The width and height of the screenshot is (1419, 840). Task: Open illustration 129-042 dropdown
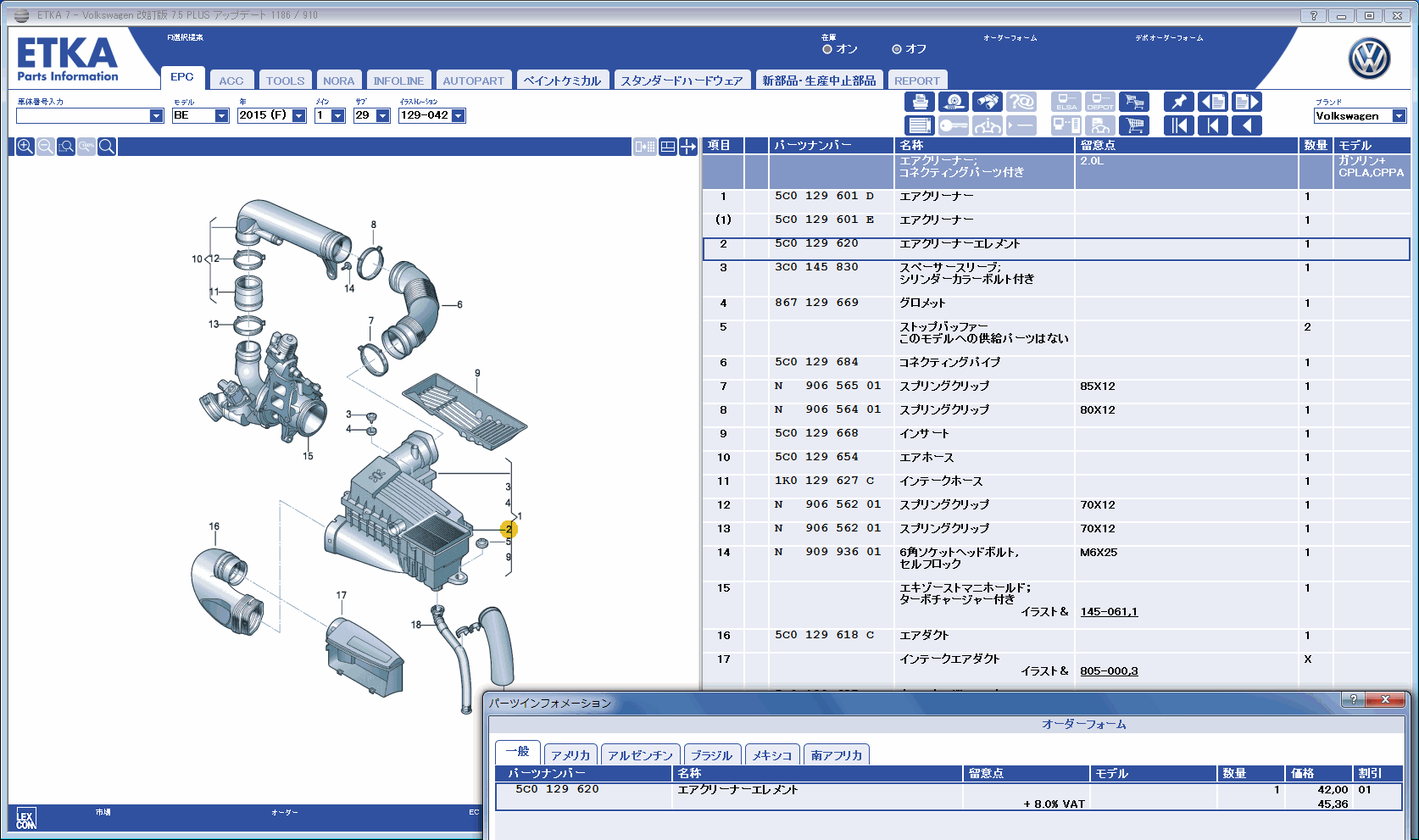[458, 116]
